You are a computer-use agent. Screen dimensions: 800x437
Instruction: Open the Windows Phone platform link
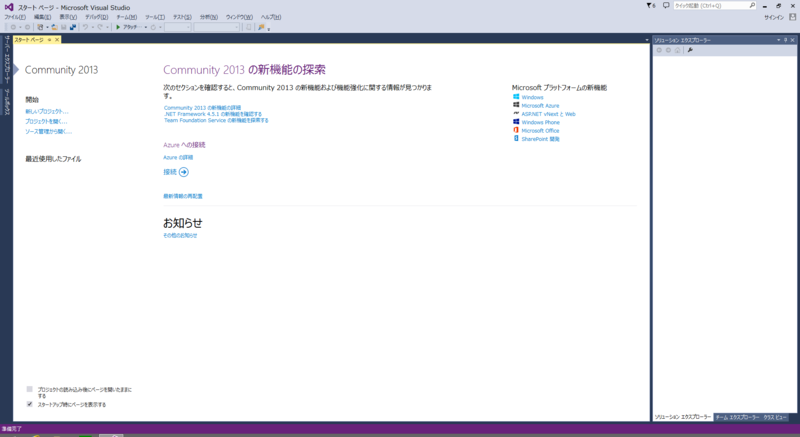pos(540,122)
